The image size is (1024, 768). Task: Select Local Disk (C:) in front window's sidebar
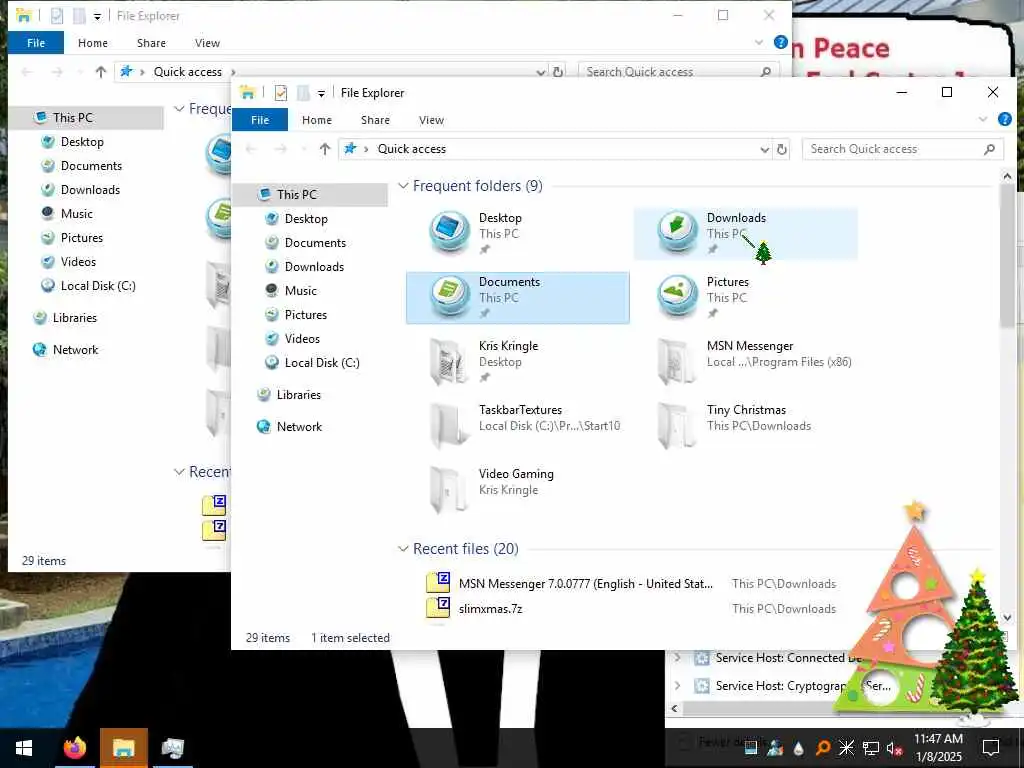tap(310, 362)
